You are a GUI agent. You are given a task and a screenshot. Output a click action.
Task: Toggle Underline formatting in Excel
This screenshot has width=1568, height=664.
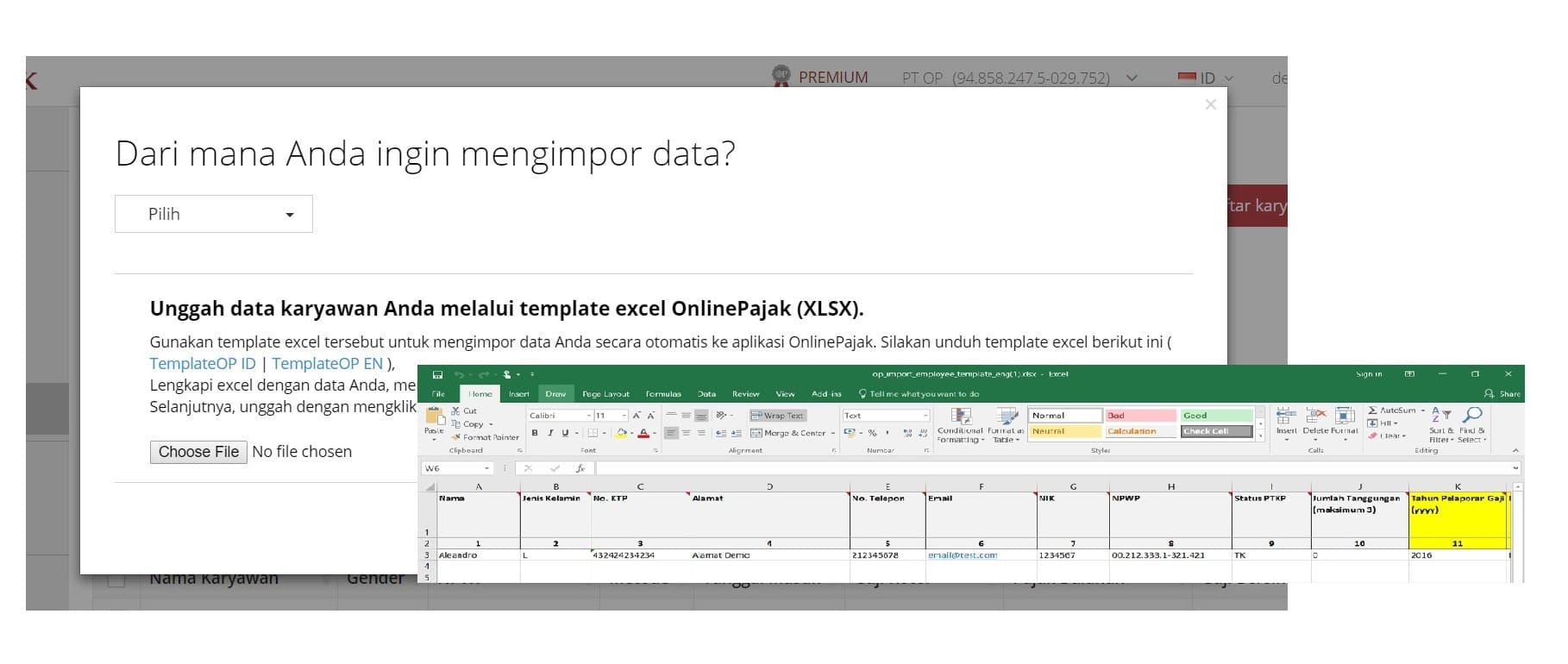coord(566,433)
